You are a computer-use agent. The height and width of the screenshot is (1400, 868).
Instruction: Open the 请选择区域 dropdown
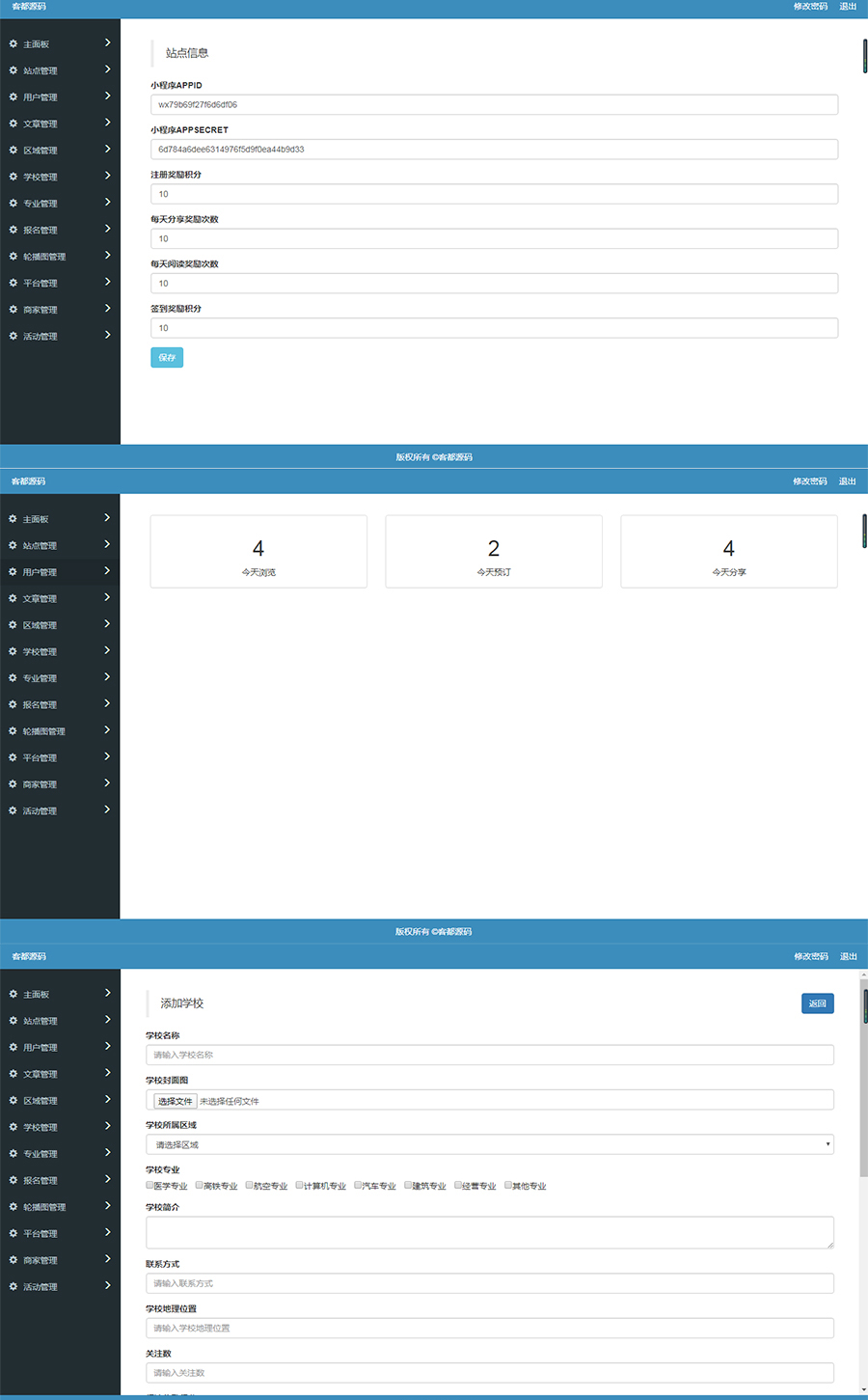[x=489, y=1144]
